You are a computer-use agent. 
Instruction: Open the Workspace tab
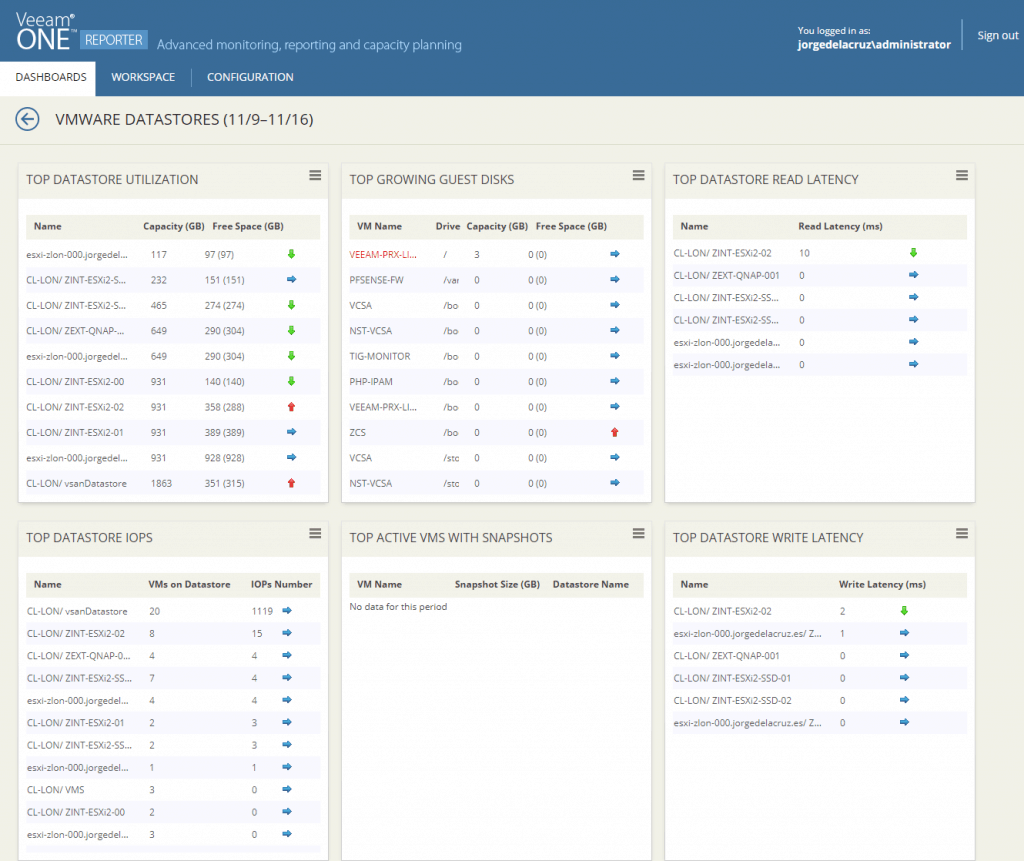click(143, 77)
